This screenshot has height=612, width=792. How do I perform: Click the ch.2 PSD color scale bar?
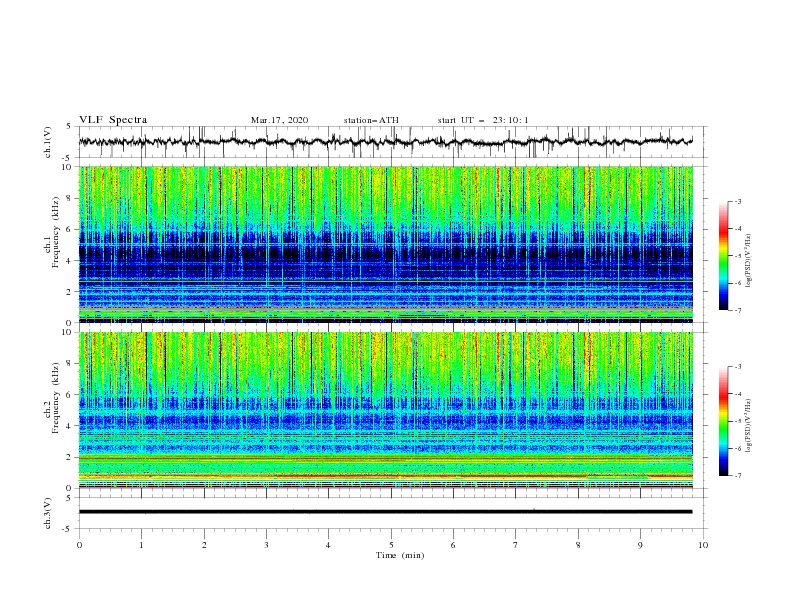(x=723, y=421)
